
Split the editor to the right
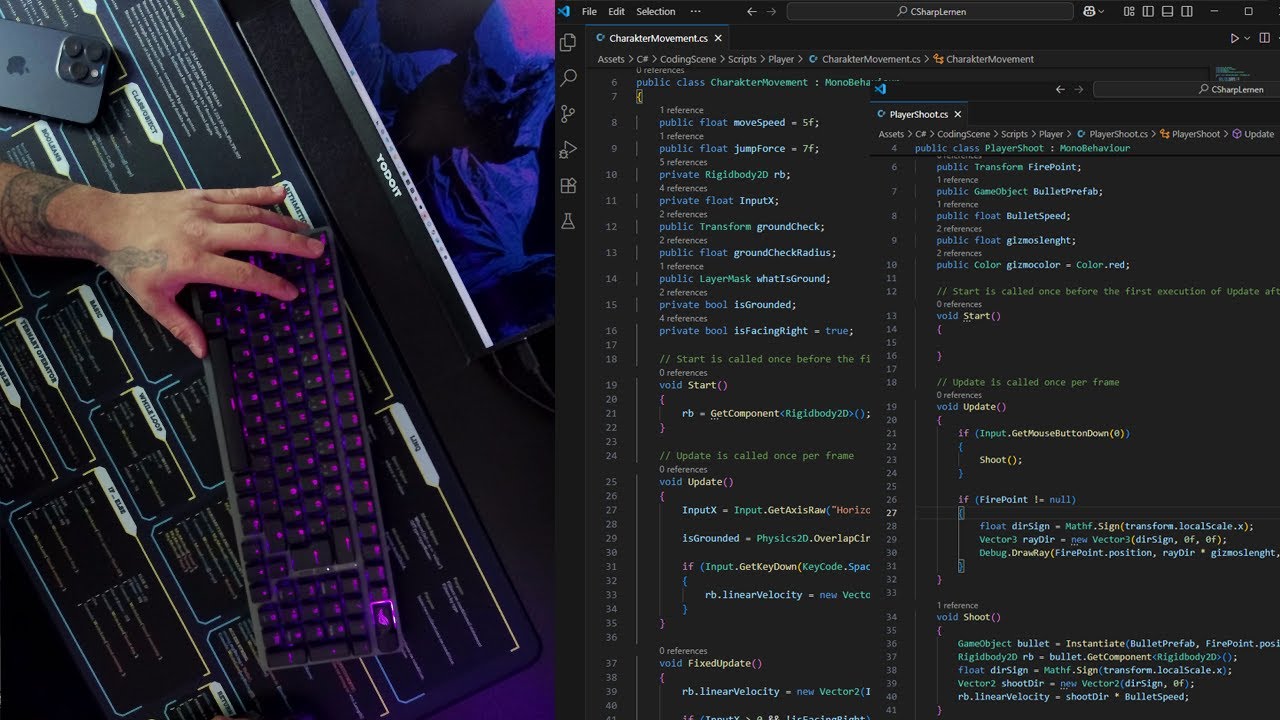point(1266,38)
